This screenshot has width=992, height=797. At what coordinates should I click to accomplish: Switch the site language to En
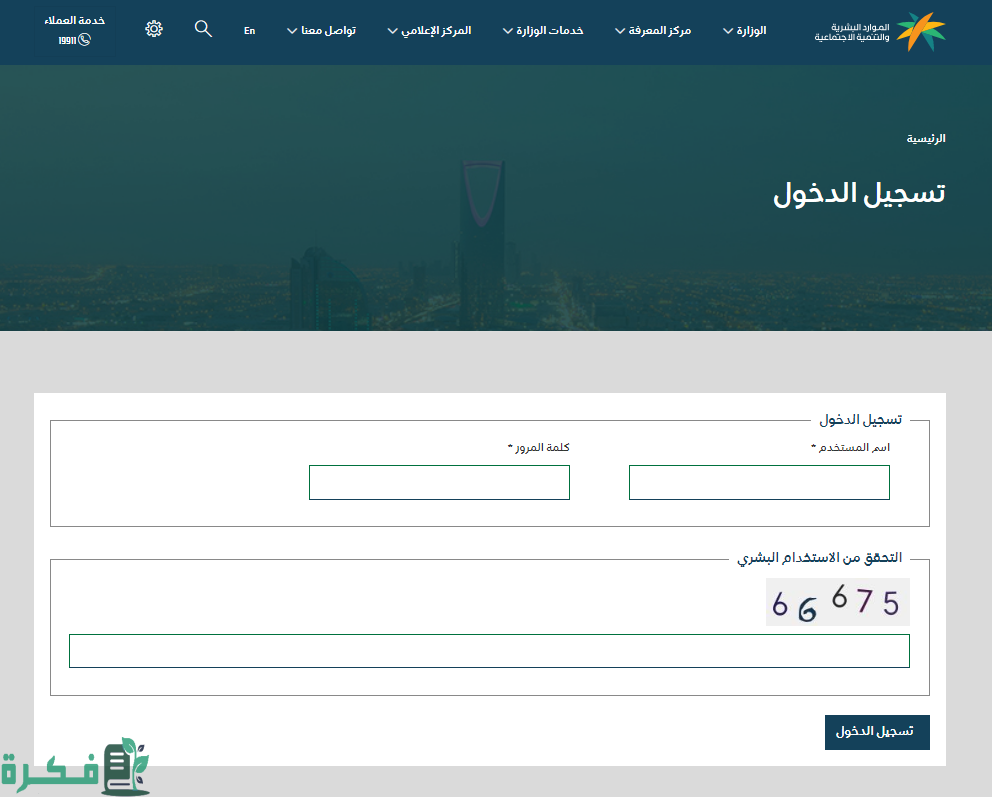pyautogui.click(x=249, y=31)
